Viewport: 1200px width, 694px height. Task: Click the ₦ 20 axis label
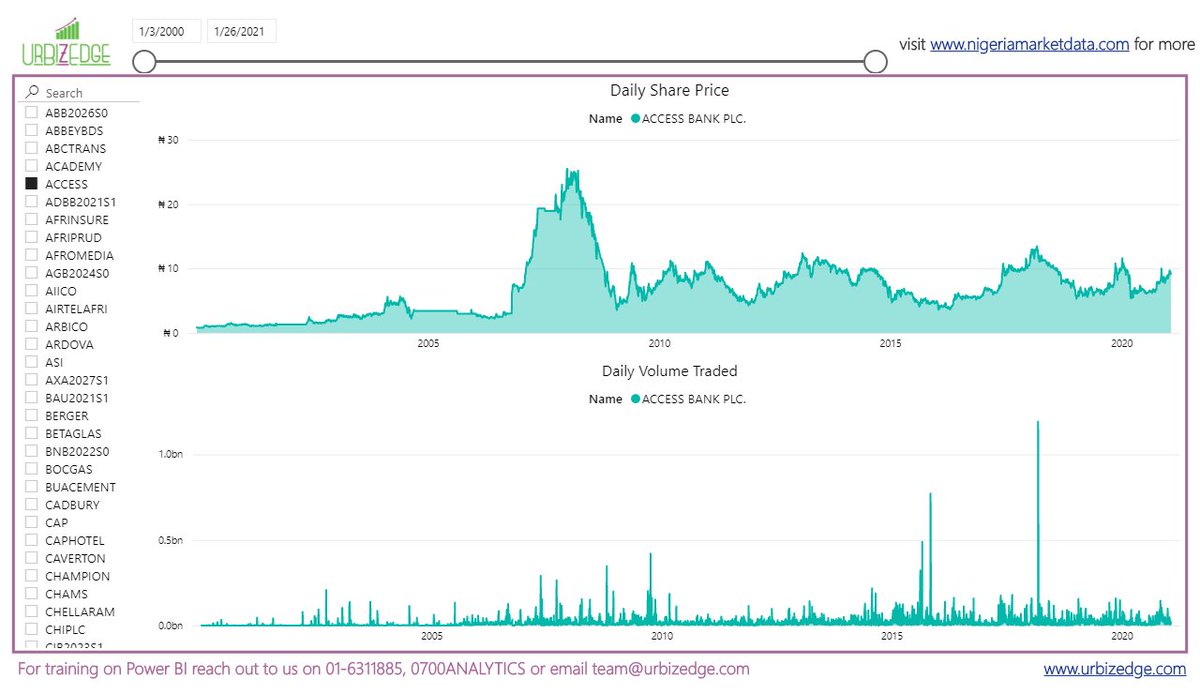point(168,204)
